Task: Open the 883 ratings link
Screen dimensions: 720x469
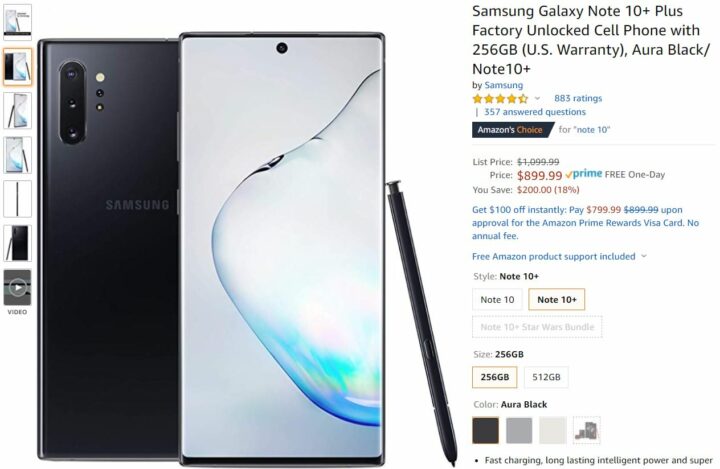Action: pos(578,98)
